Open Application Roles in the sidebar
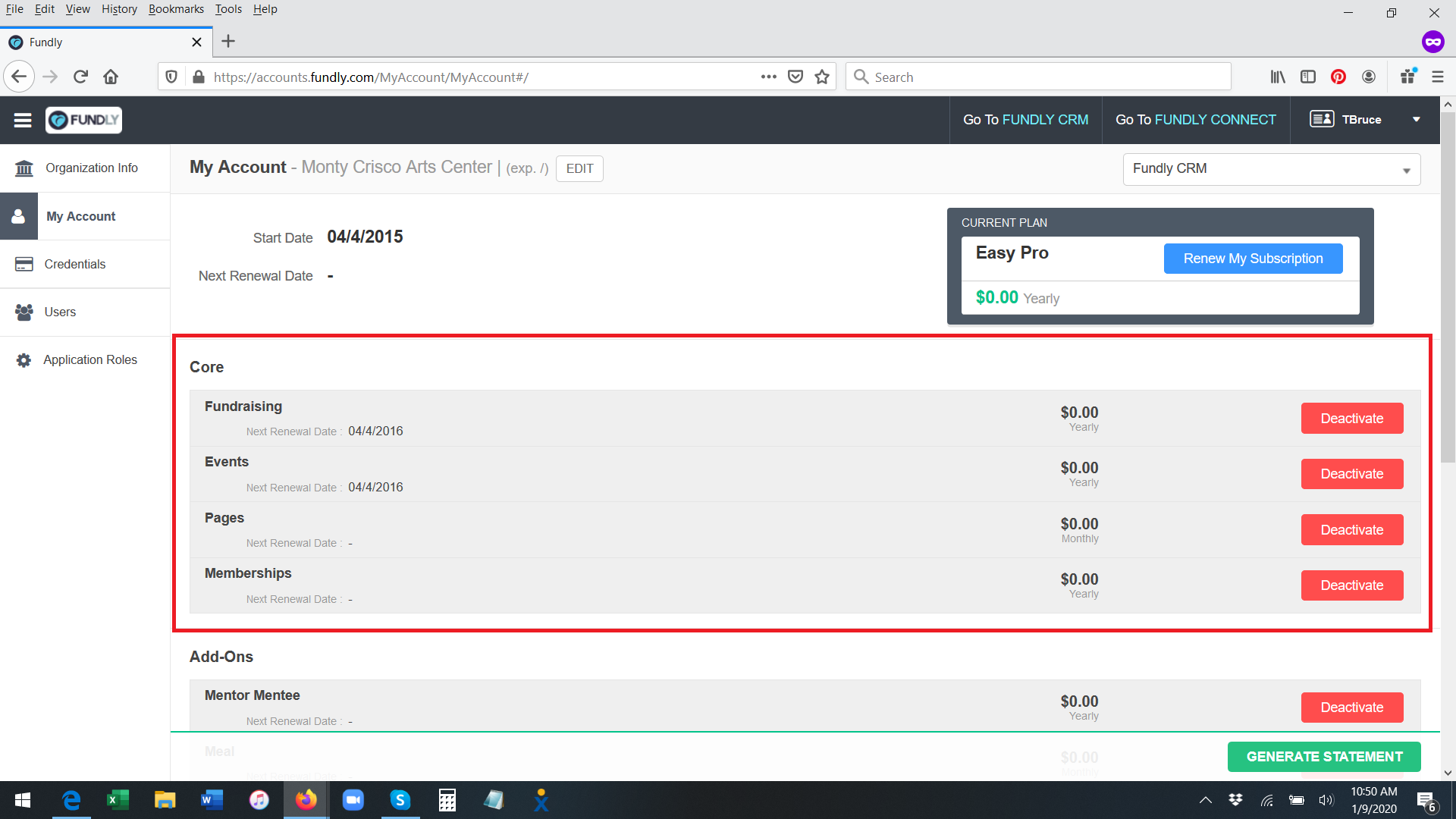The width and height of the screenshot is (1456, 819). coord(85,360)
